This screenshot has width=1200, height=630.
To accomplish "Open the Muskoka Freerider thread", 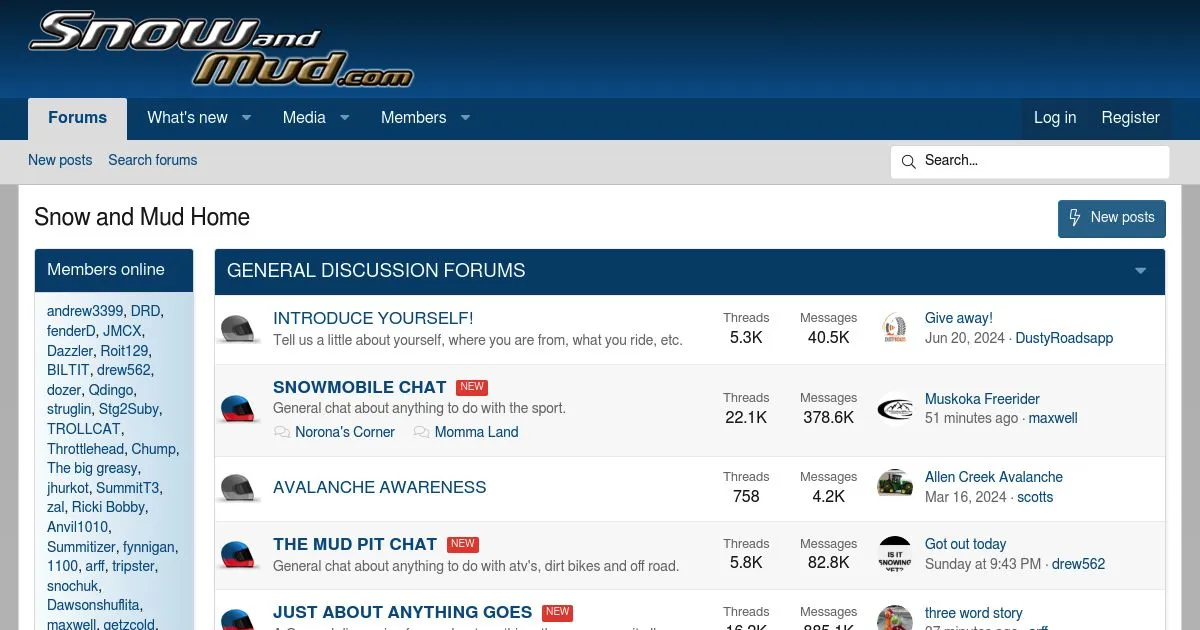I will tap(982, 399).
